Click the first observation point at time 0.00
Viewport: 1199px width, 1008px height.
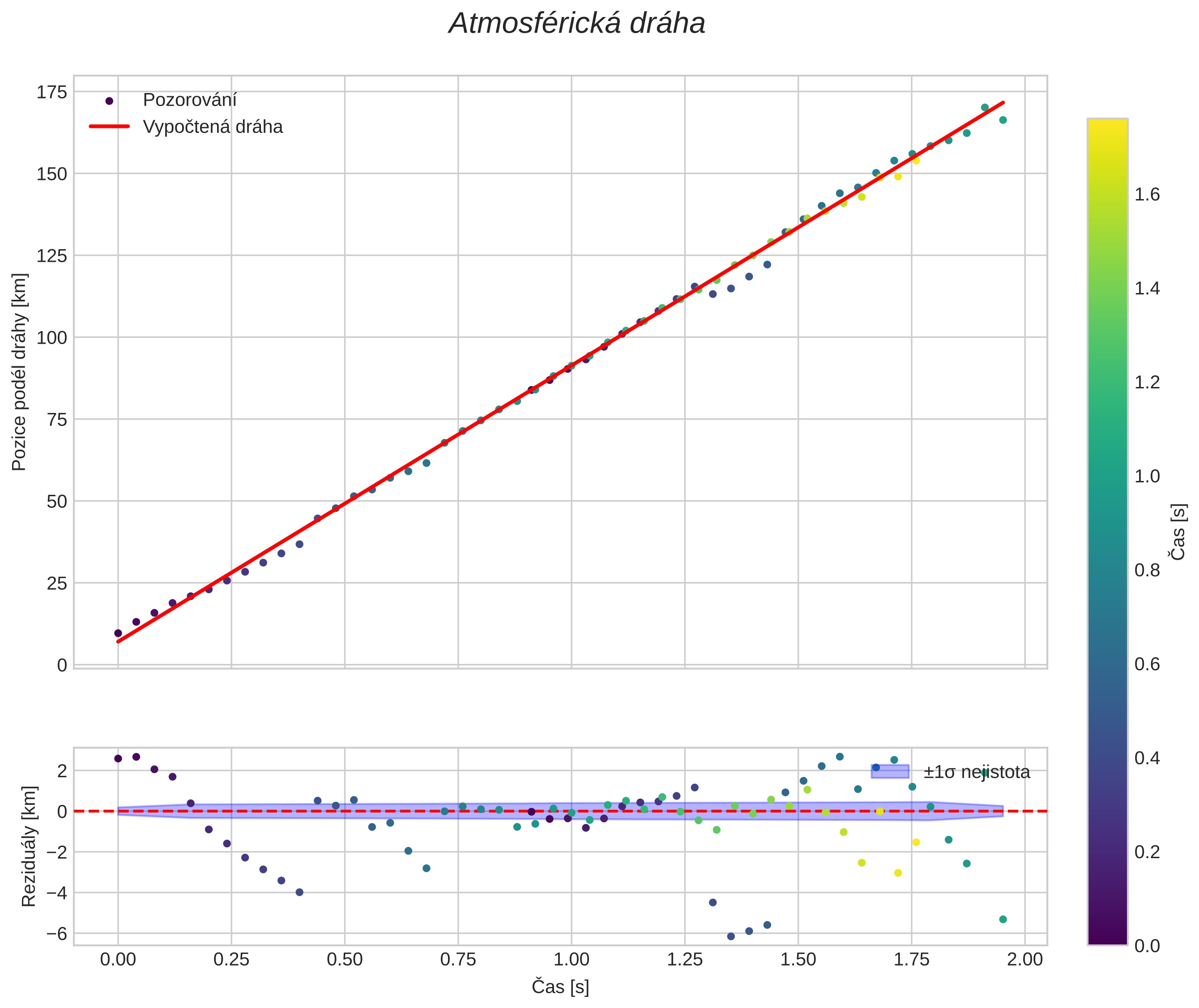118,633
